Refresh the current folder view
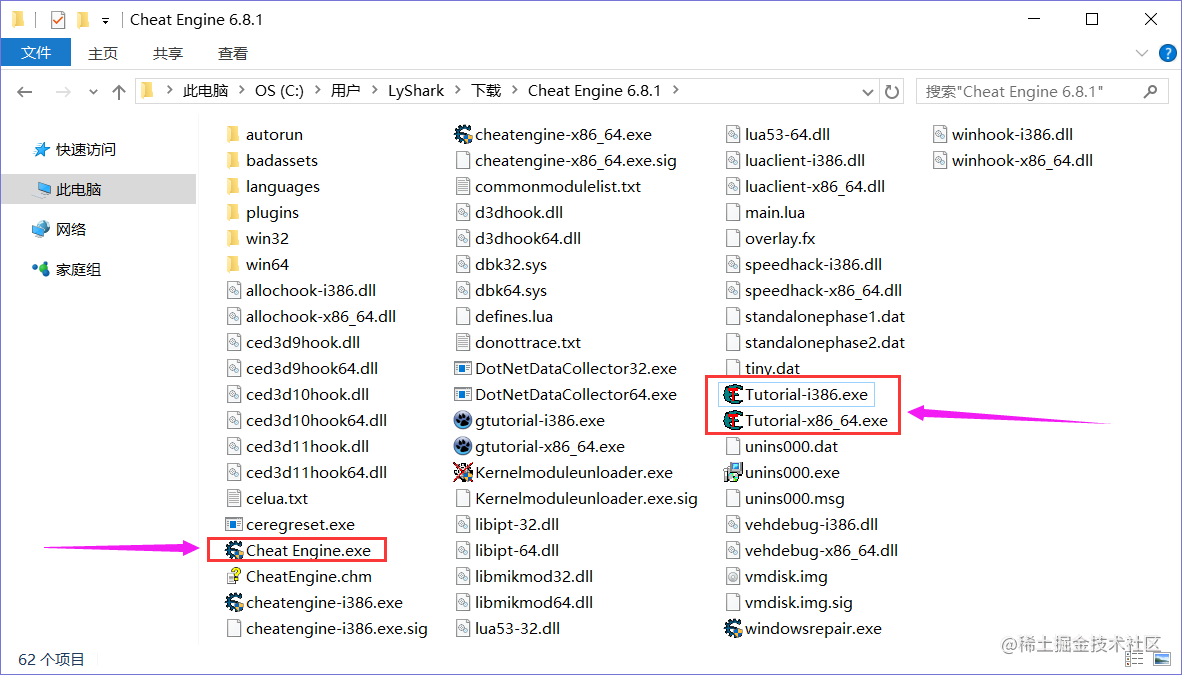Screen dimensions: 1182x675 892,91
